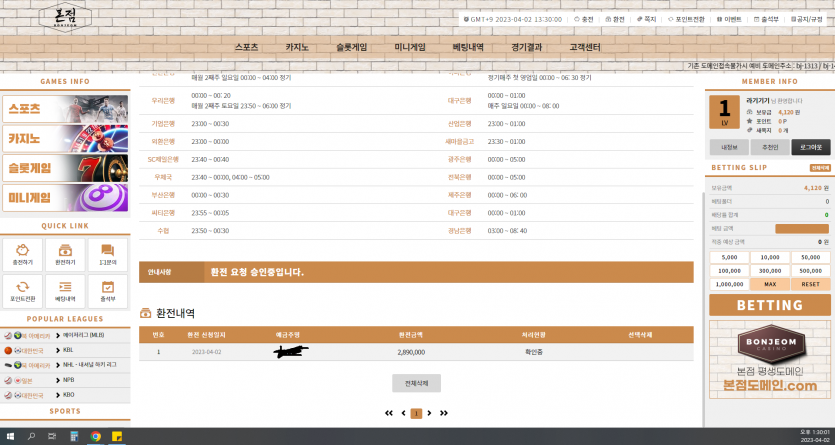Open Chrome from the Windows taskbar
835x445 pixels.
(x=96, y=437)
